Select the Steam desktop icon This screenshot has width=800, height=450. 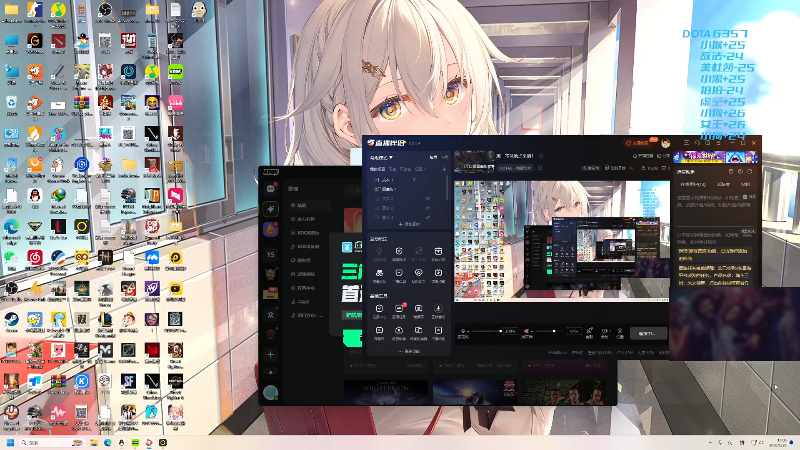[x=11, y=321]
